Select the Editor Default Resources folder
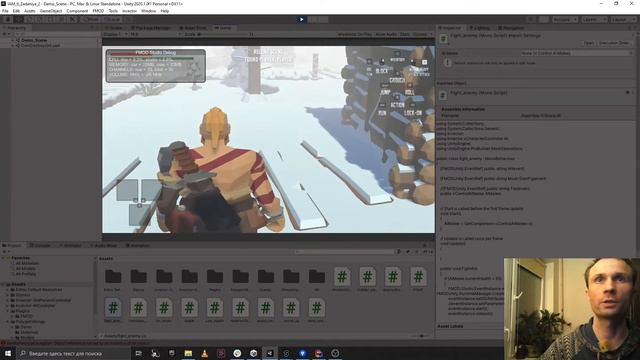This screenshot has width=640, height=360. (38, 289)
